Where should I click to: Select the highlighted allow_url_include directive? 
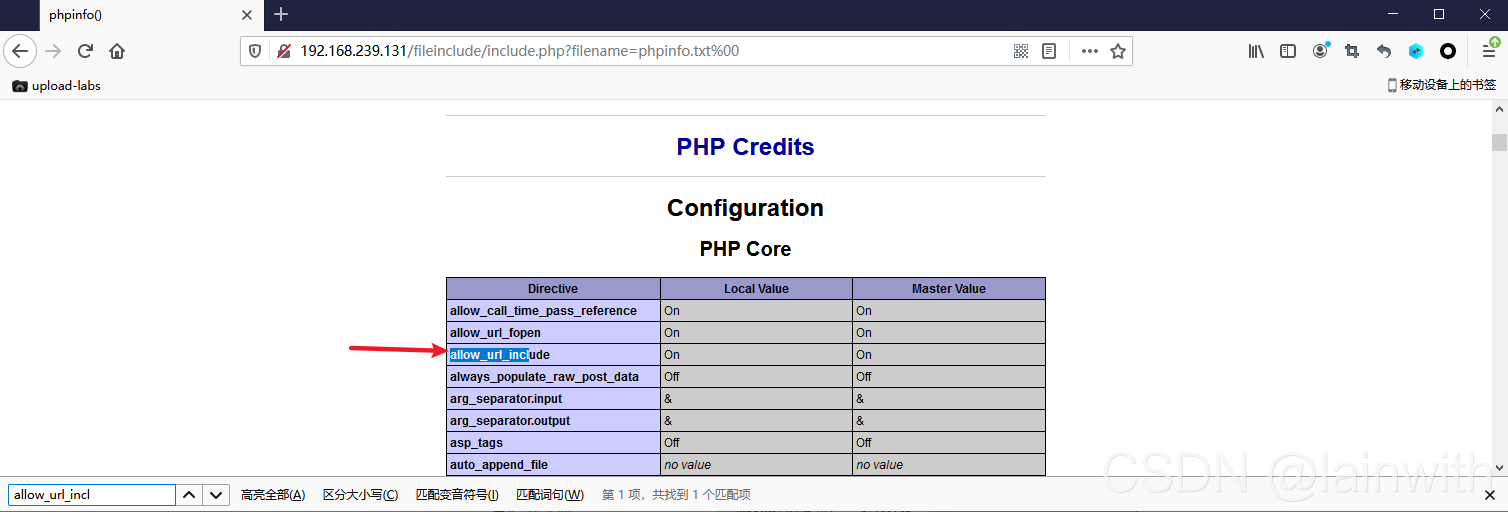click(x=553, y=355)
